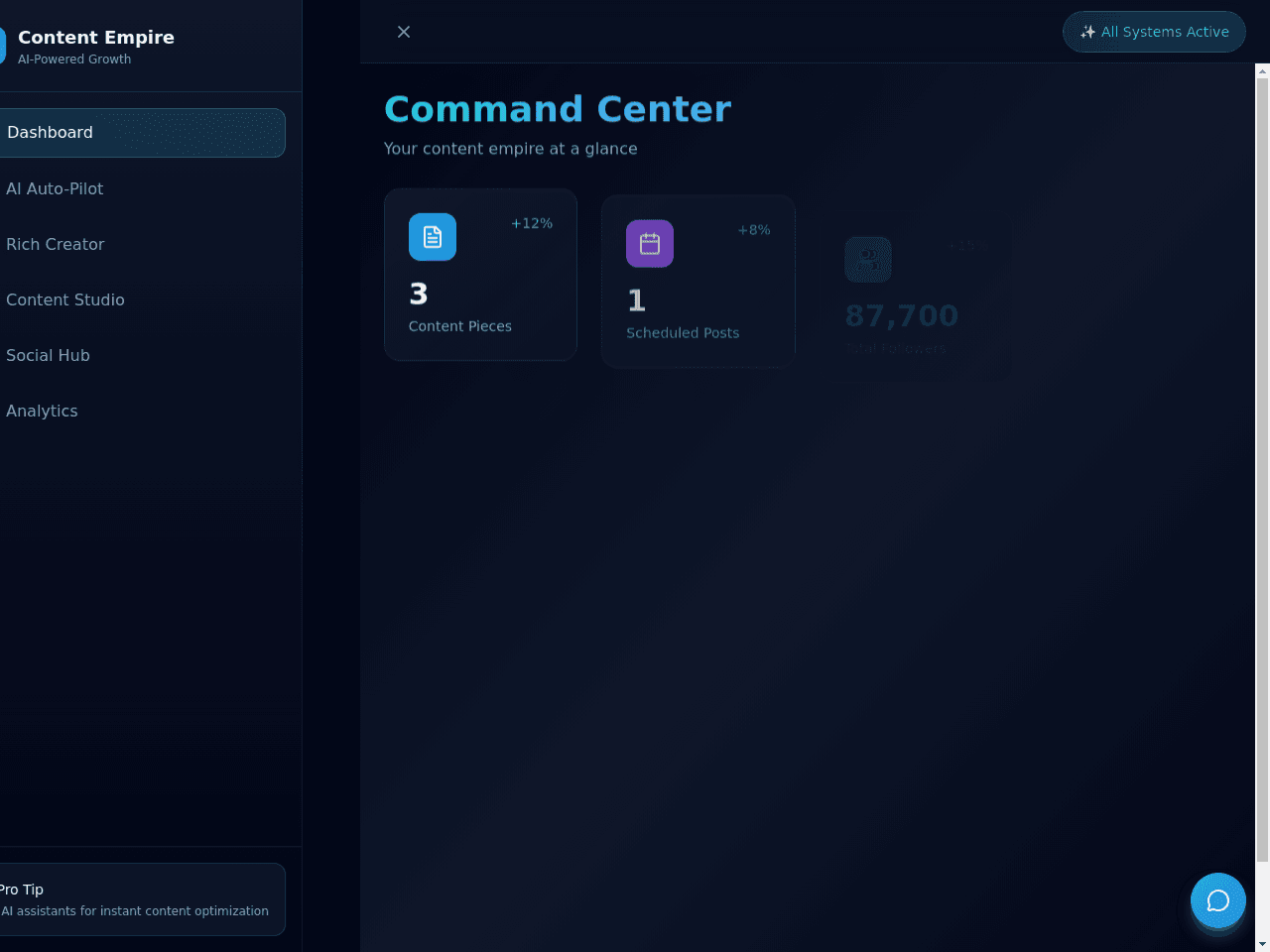Screen dimensions: 1270x952
Task: Click the +8% growth indicator
Action: pos(754,230)
